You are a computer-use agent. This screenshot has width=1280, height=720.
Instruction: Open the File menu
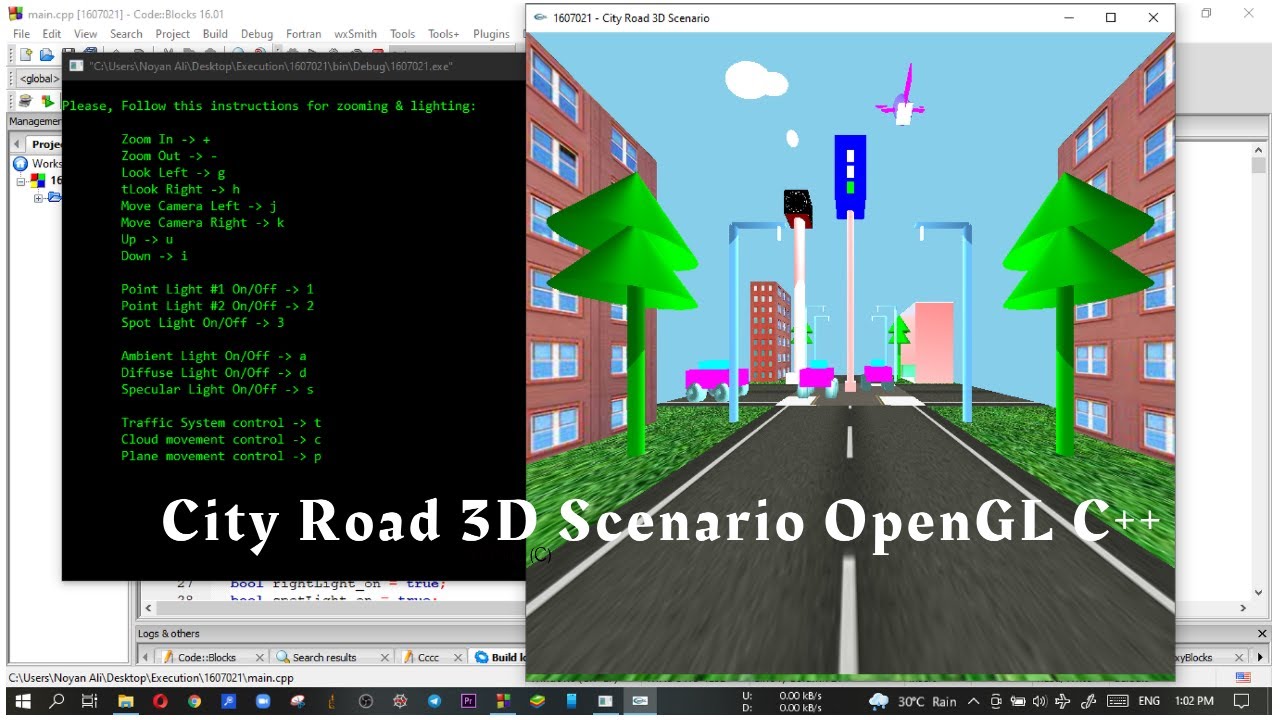[21, 34]
